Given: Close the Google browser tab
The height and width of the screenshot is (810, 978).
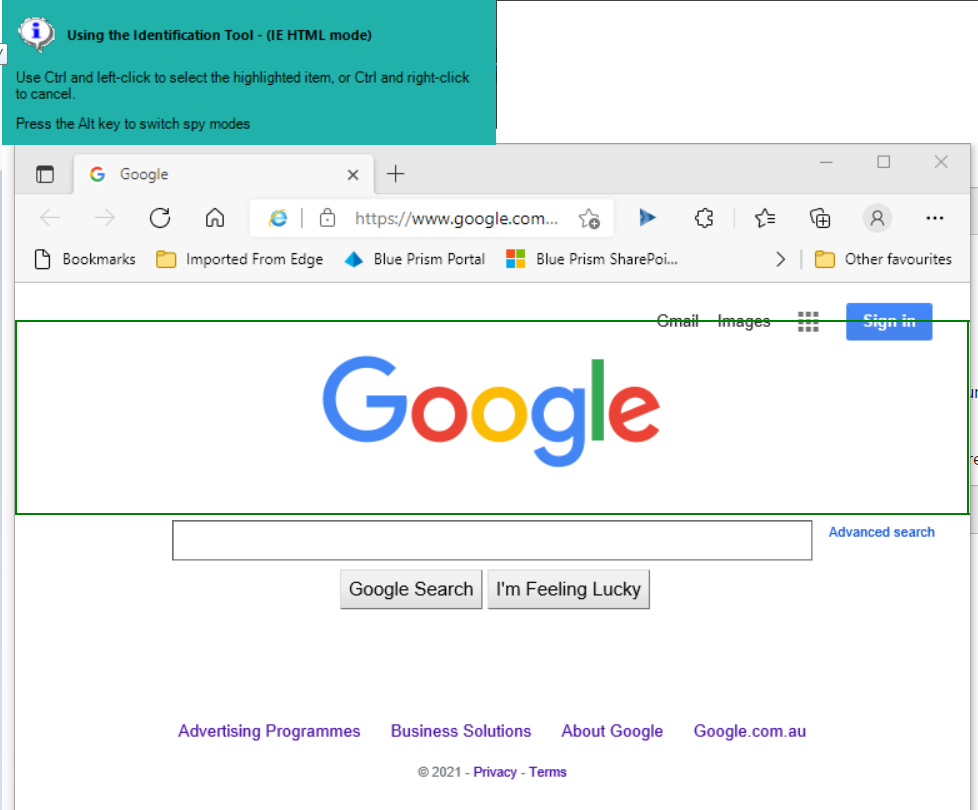Looking at the screenshot, I should 353,175.
